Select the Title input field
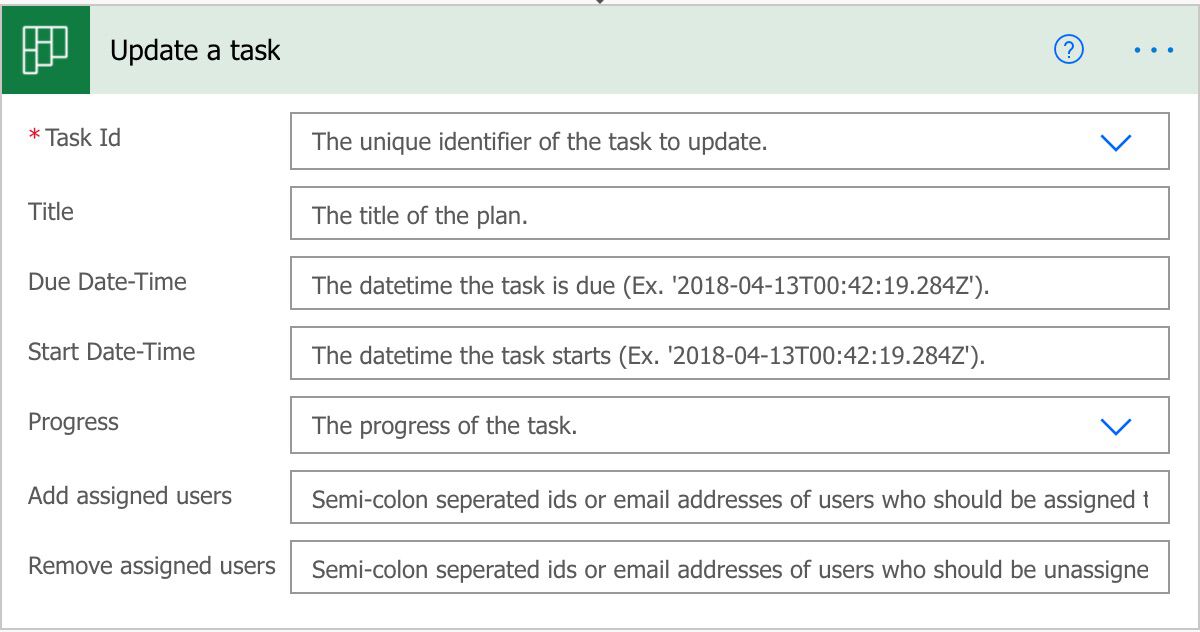This screenshot has height=632, width=1200. coord(700,211)
